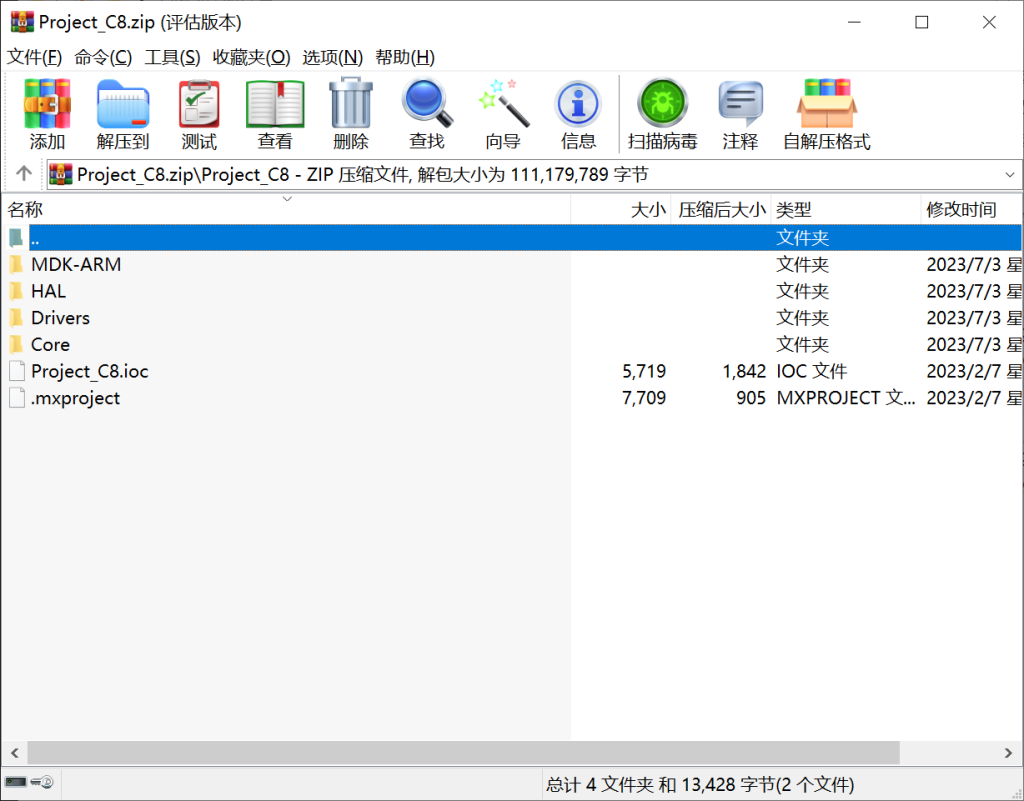Click the horizontal scrollbar left arrow

click(14, 753)
